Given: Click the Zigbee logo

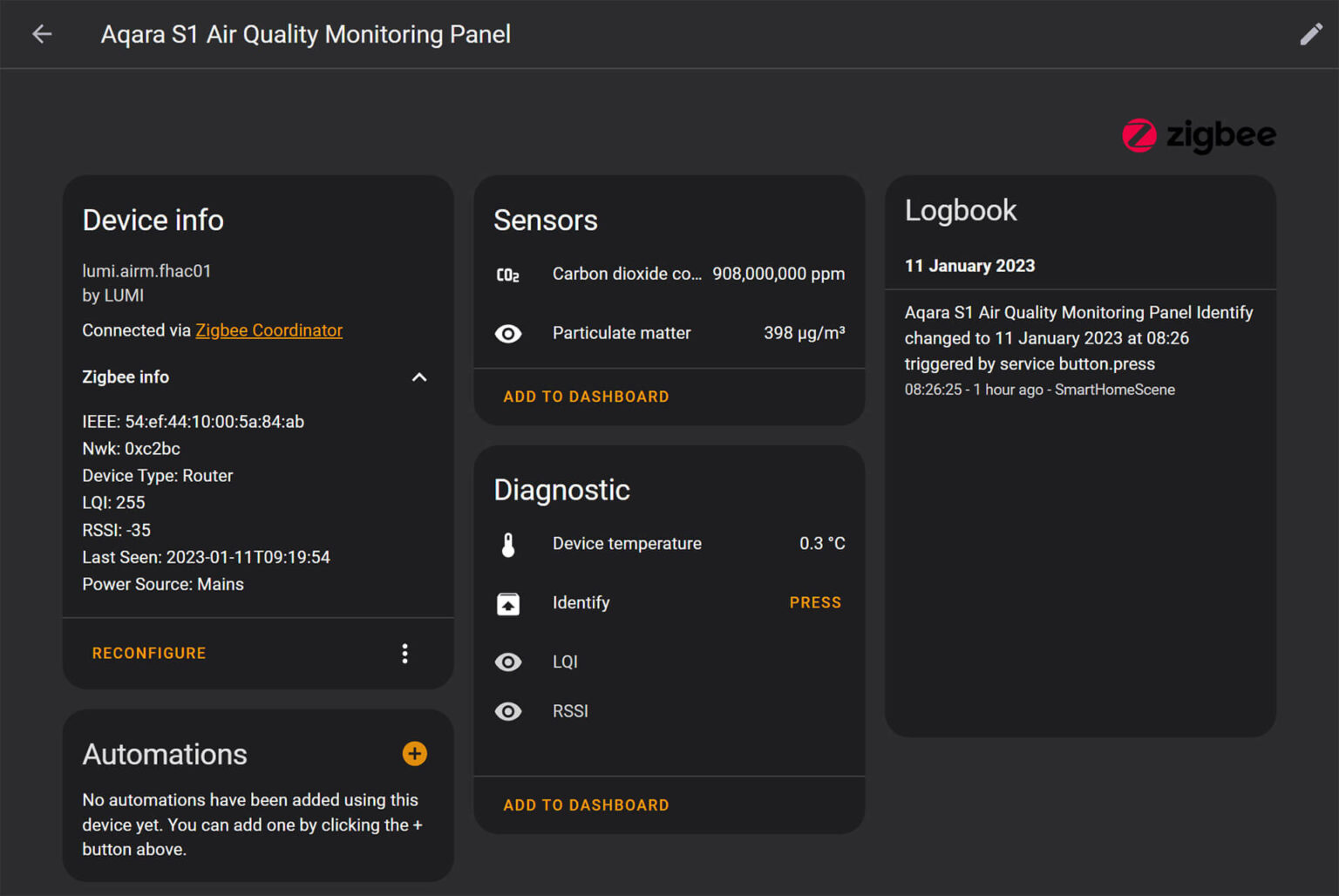Looking at the screenshot, I should tap(1199, 135).
